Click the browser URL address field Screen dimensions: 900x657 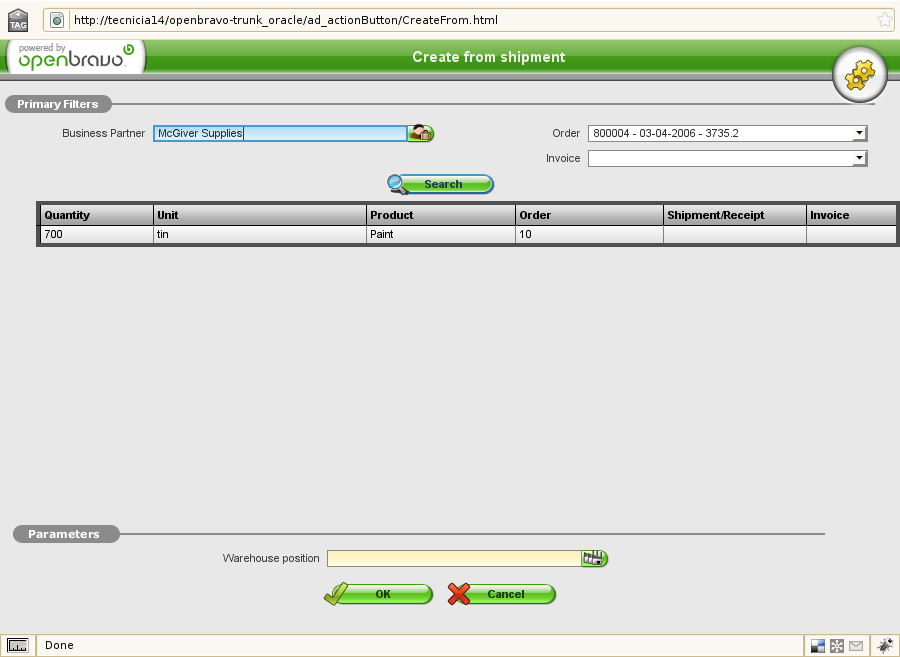click(471, 20)
